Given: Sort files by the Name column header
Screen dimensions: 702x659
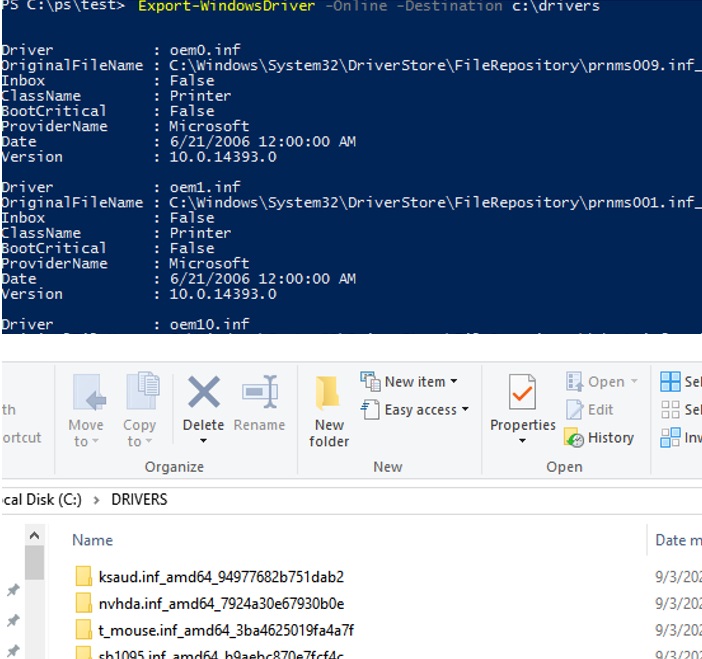Looking at the screenshot, I should tap(93, 540).
